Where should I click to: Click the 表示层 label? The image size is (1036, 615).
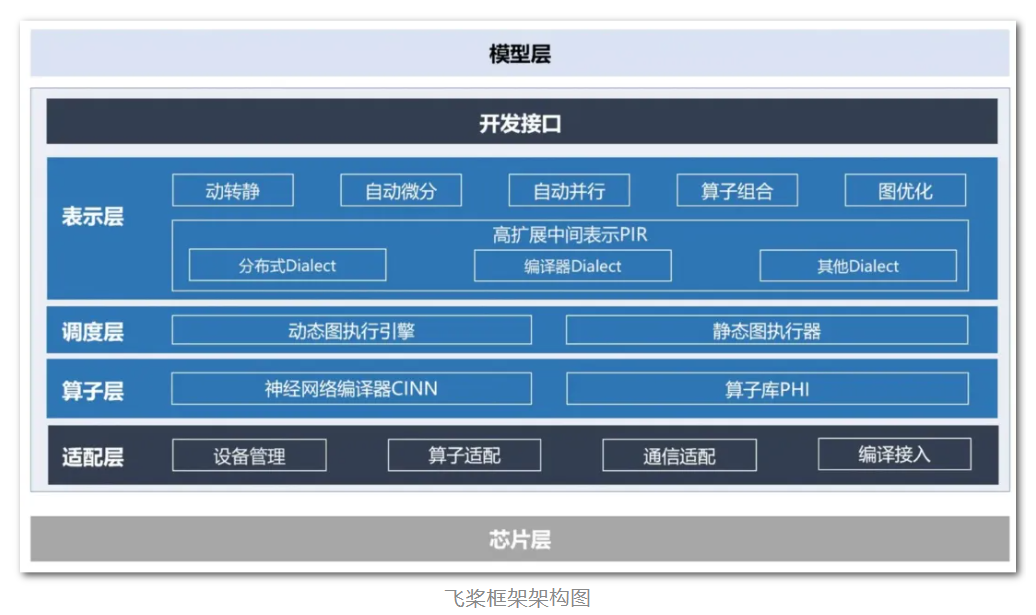coord(92,216)
